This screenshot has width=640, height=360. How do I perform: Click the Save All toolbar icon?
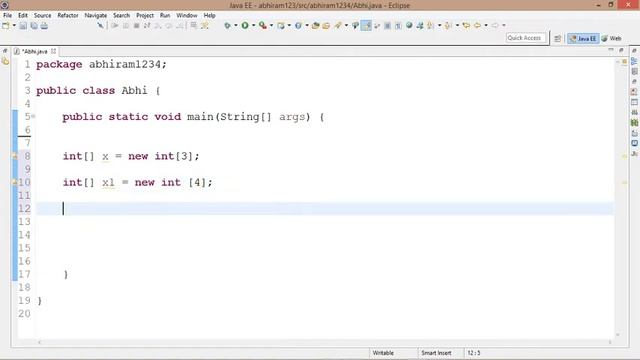tap(34, 25)
